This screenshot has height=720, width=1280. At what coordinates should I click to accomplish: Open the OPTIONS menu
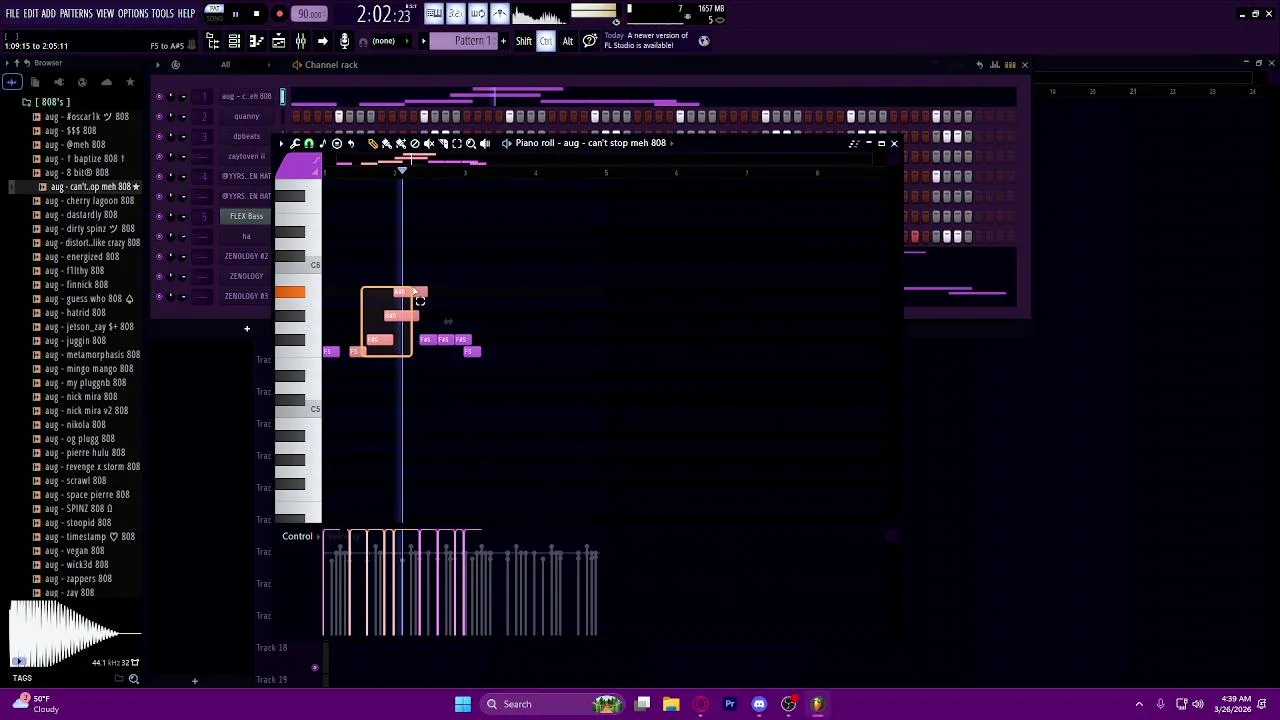click(x=133, y=13)
